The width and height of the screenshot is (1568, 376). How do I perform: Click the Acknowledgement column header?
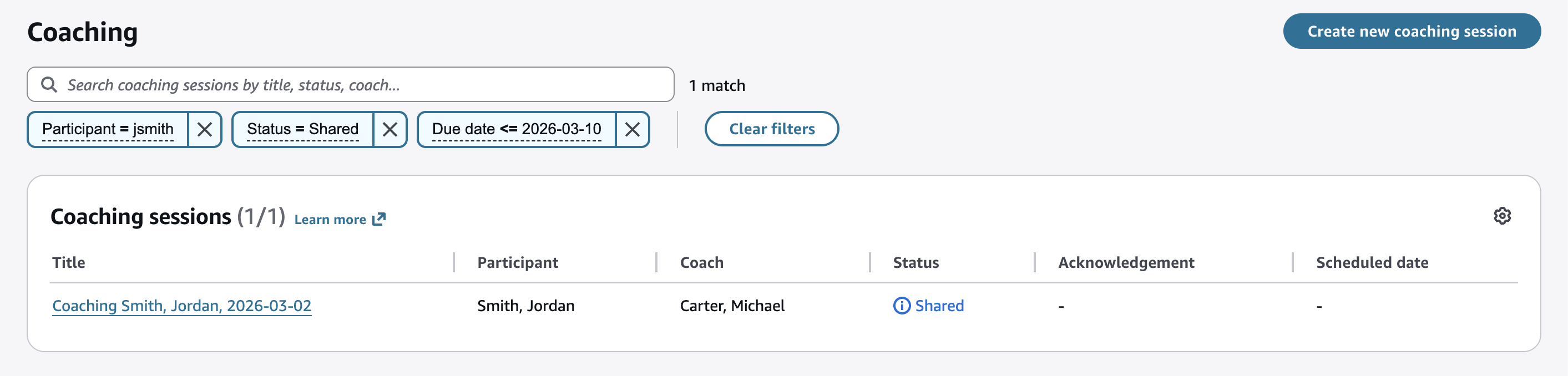[1127, 262]
